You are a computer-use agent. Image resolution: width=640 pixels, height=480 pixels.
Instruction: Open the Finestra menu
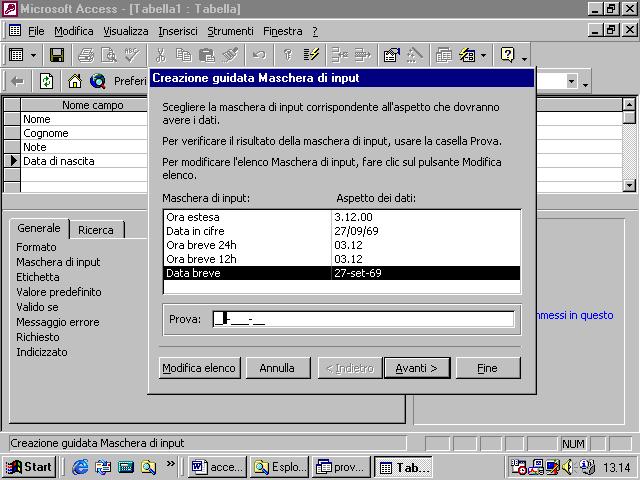coord(283,31)
